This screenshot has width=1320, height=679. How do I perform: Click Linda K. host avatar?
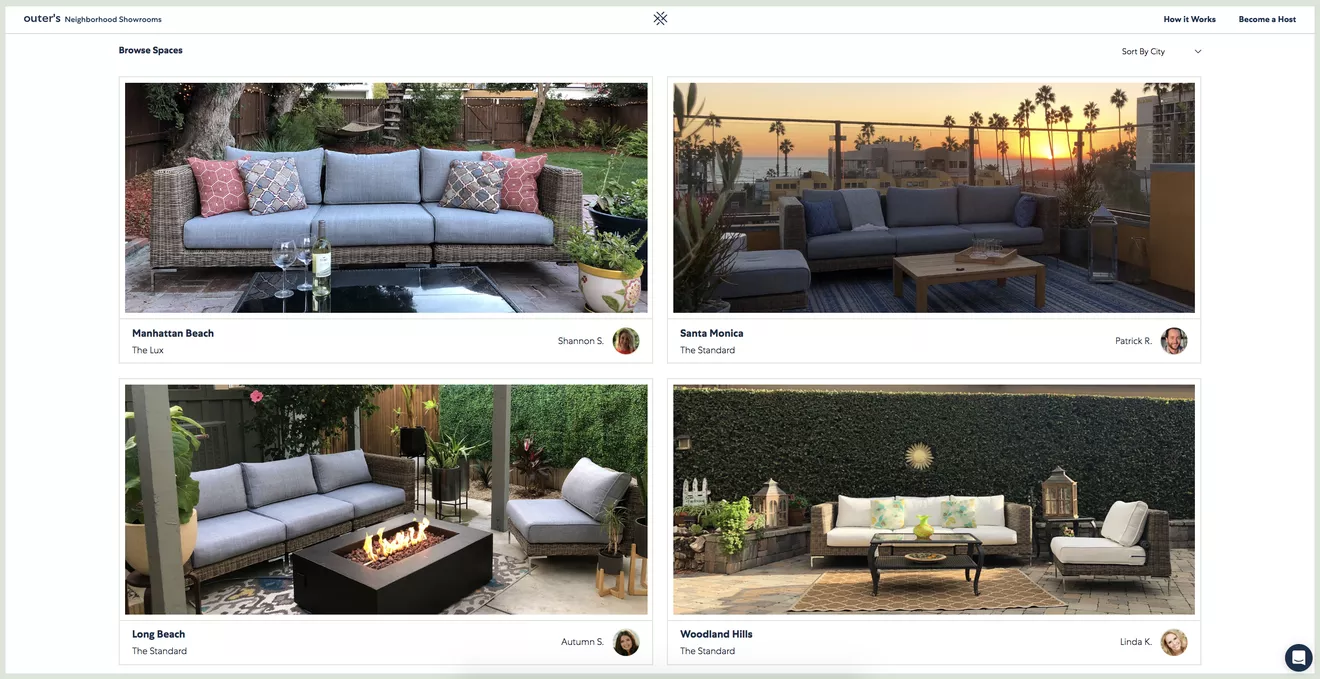pyautogui.click(x=1174, y=642)
